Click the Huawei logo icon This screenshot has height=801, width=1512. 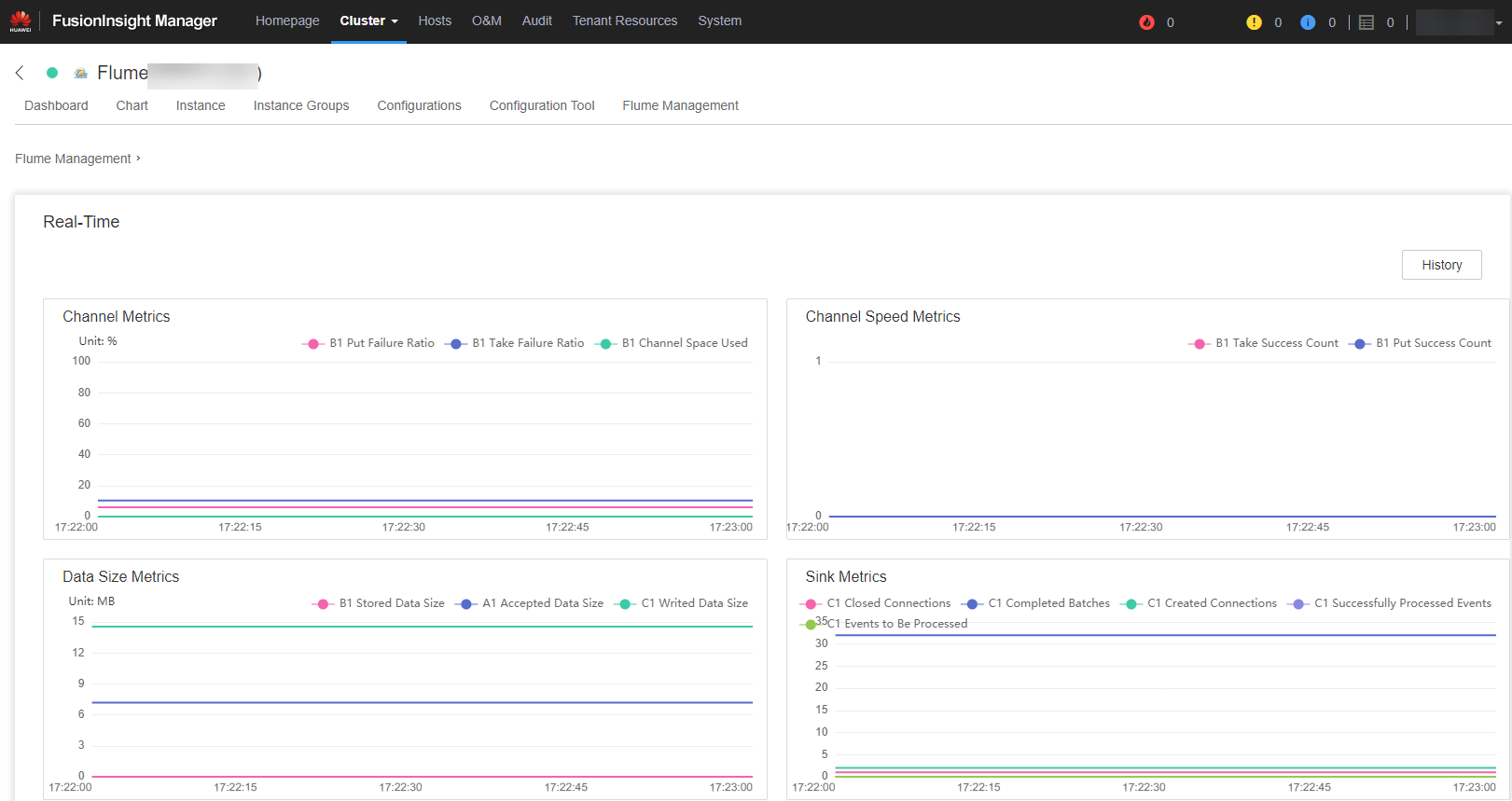click(x=21, y=21)
